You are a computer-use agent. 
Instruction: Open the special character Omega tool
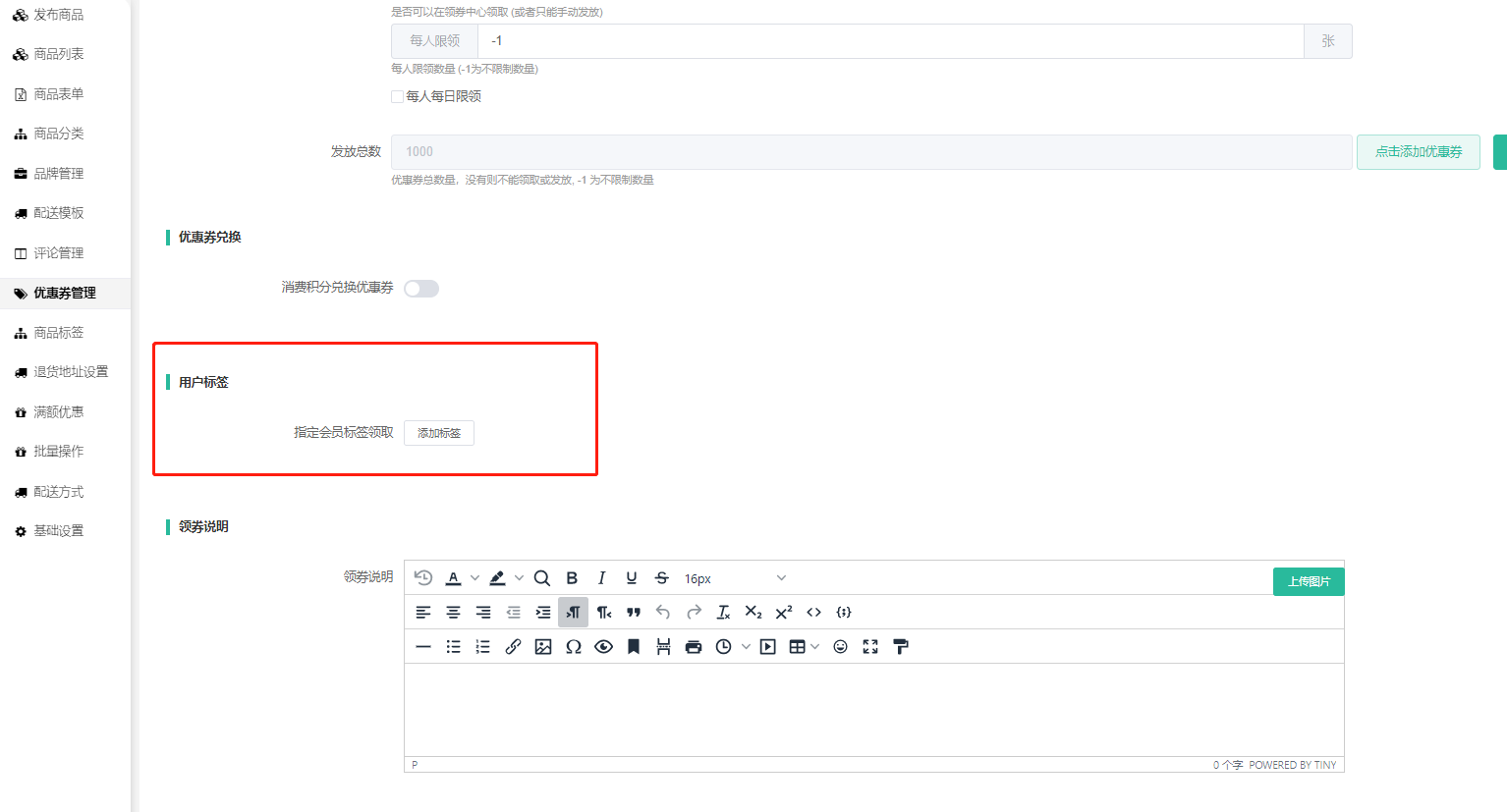point(574,647)
